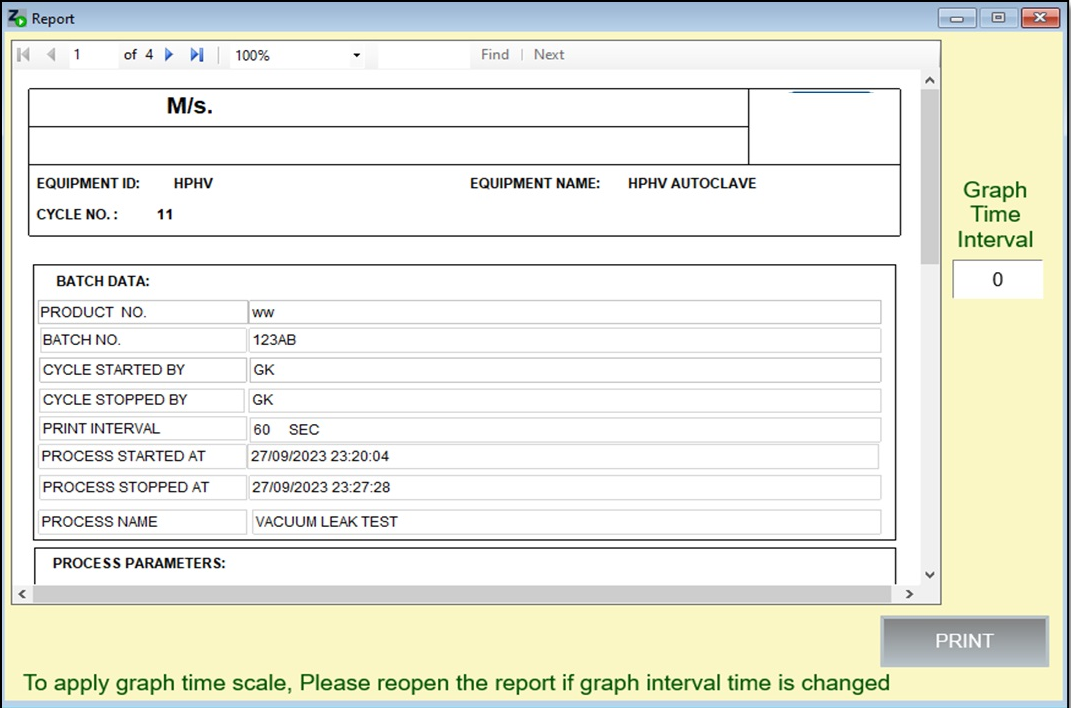Click the Find link in toolbar
1071x708 pixels.
tap(495, 55)
